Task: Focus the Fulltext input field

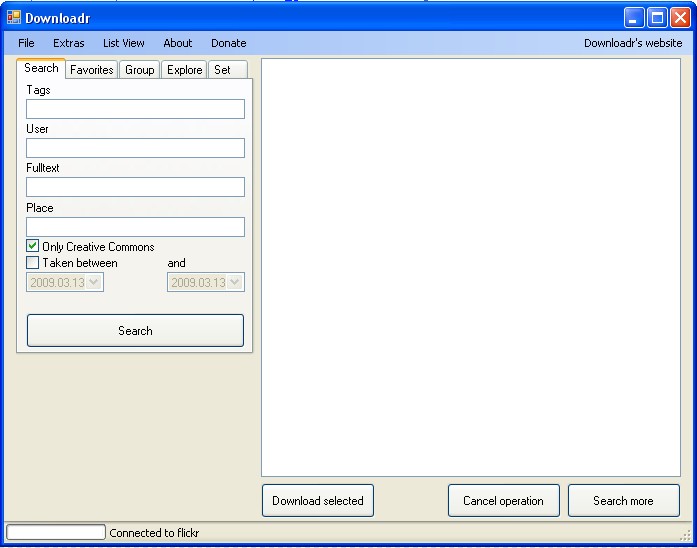Action: 135,187
